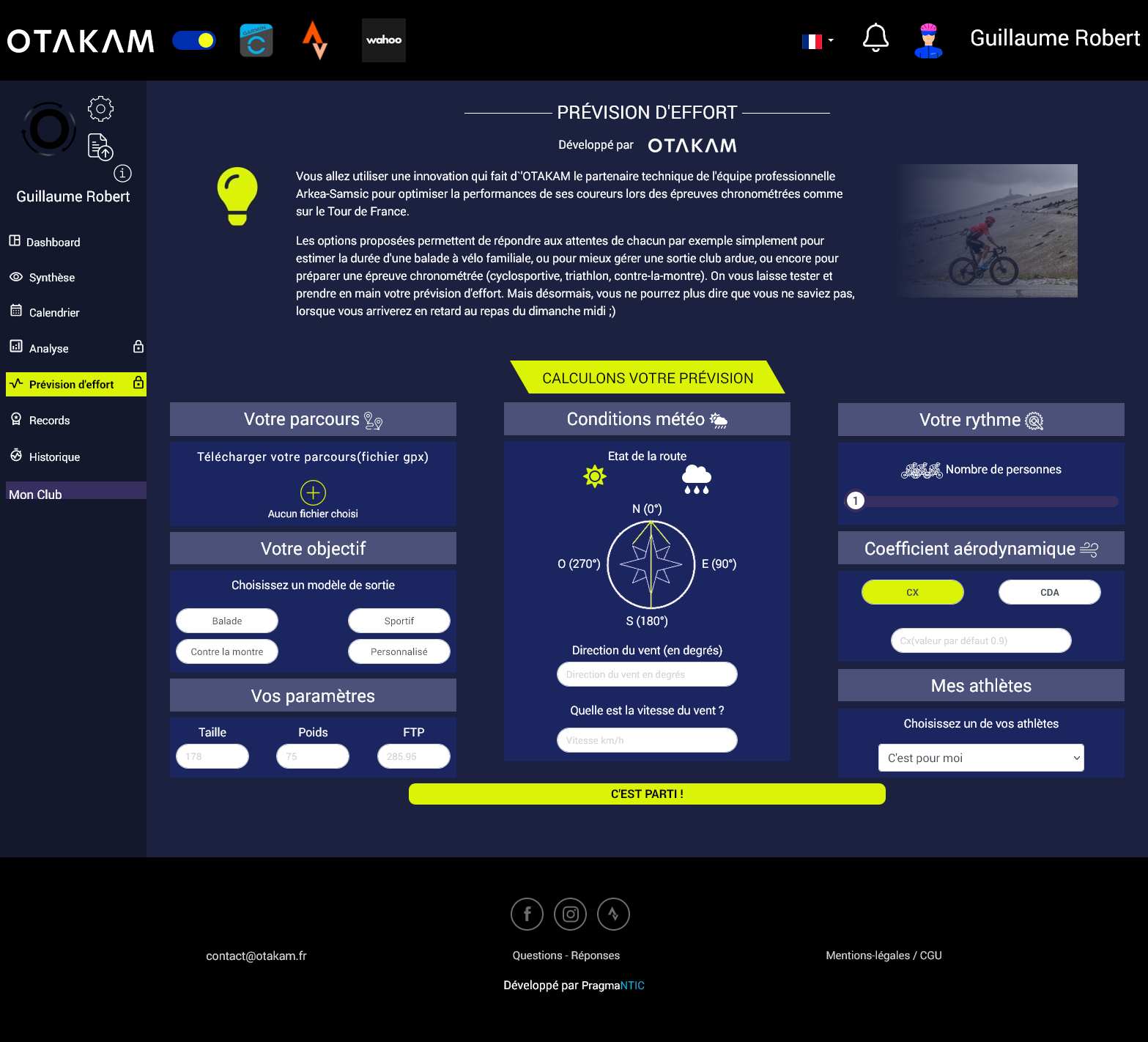Open Mon Club section in the sidebar
Image resolution: width=1148 pixels, height=1042 pixels.
76,491
